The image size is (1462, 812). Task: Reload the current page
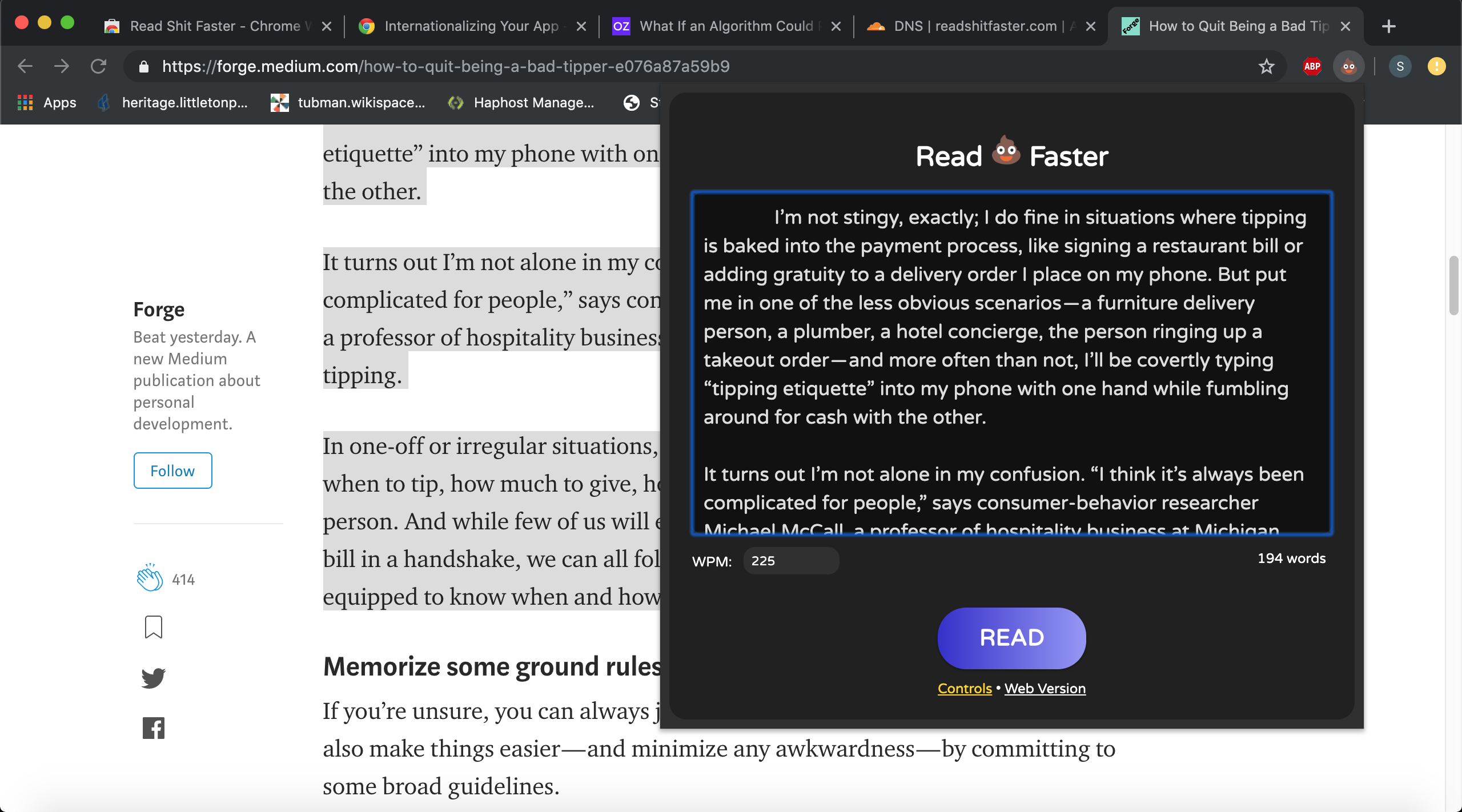point(99,66)
